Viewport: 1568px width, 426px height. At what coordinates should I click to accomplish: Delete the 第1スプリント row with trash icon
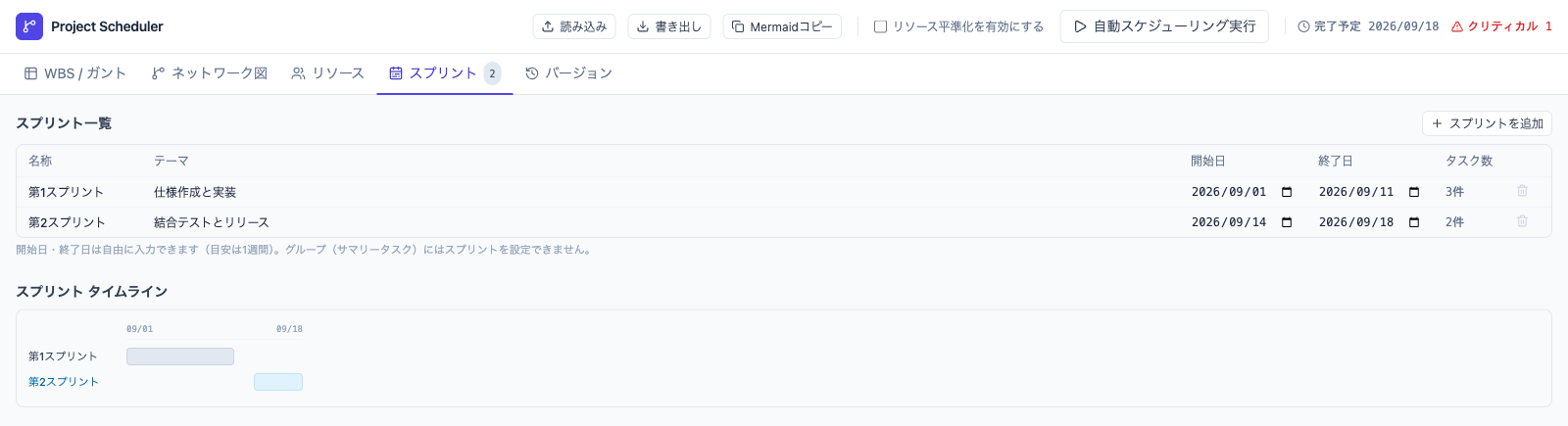point(1522,191)
